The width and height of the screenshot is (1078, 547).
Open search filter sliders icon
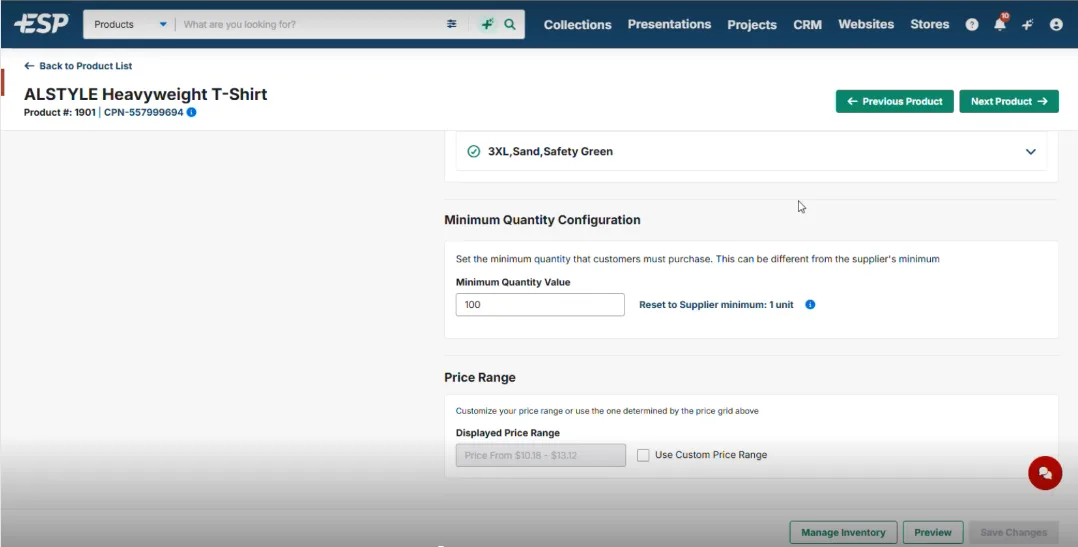pyautogui.click(x=452, y=24)
